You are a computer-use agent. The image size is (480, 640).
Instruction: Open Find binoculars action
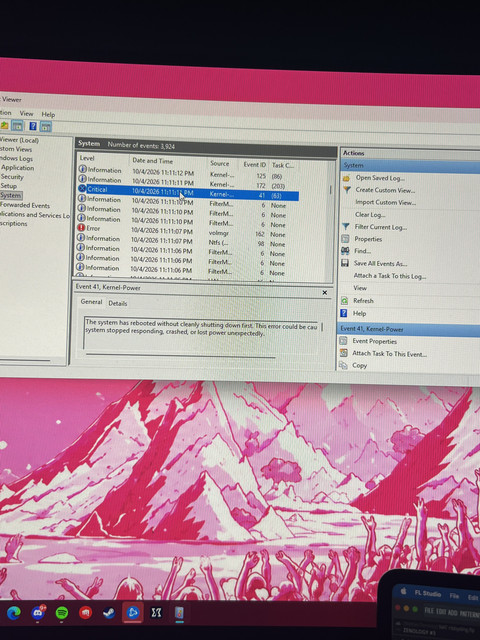click(345, 251)
